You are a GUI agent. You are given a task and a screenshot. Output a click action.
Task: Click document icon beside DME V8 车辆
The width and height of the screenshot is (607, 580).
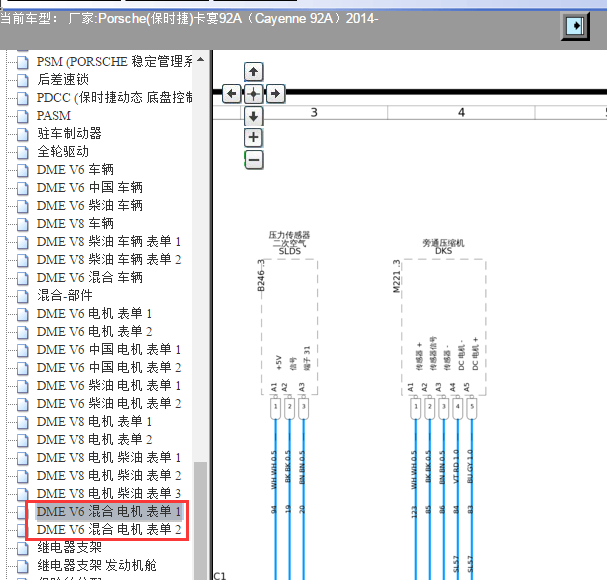[23, 224]
